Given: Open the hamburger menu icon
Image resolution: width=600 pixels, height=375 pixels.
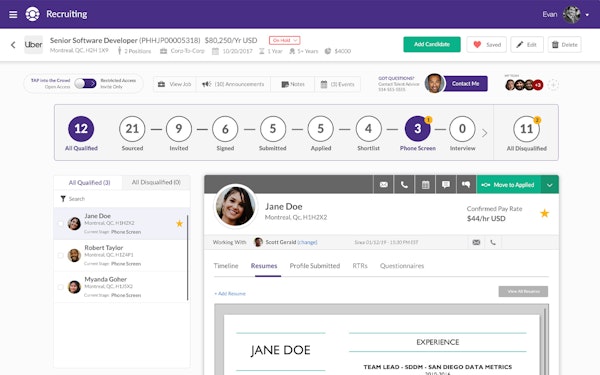Looking at the screenshot, I should [13, 15].
